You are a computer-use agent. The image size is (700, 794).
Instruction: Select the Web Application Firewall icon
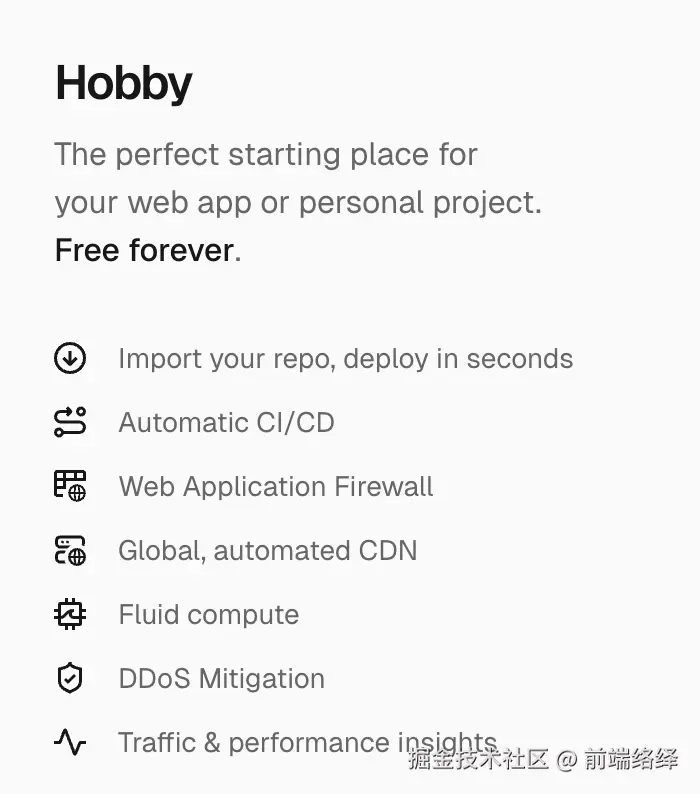tap(70, 486)
